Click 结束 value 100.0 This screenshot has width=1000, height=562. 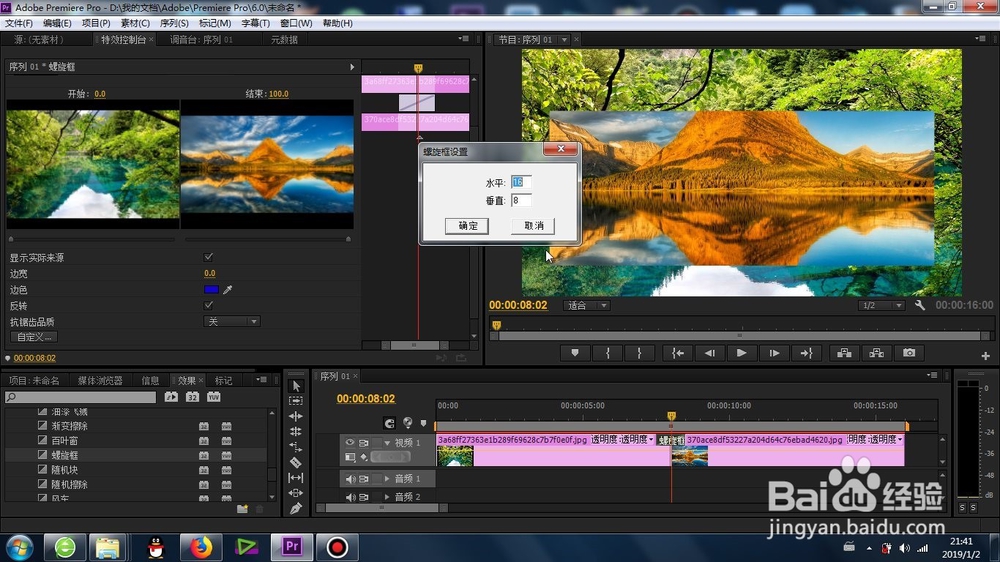click(x=279, y=94)
